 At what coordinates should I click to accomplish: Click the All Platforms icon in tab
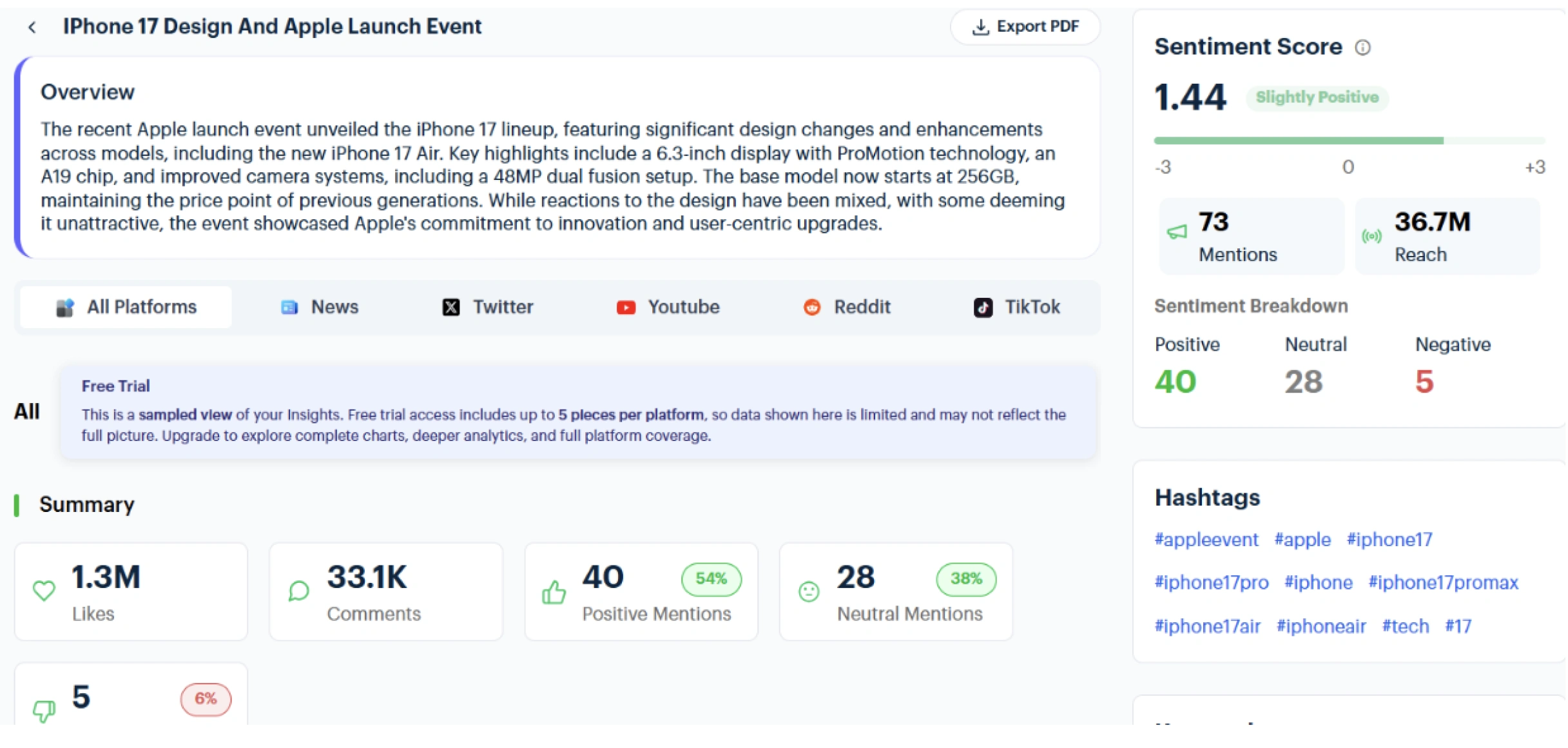click(65, 308)
